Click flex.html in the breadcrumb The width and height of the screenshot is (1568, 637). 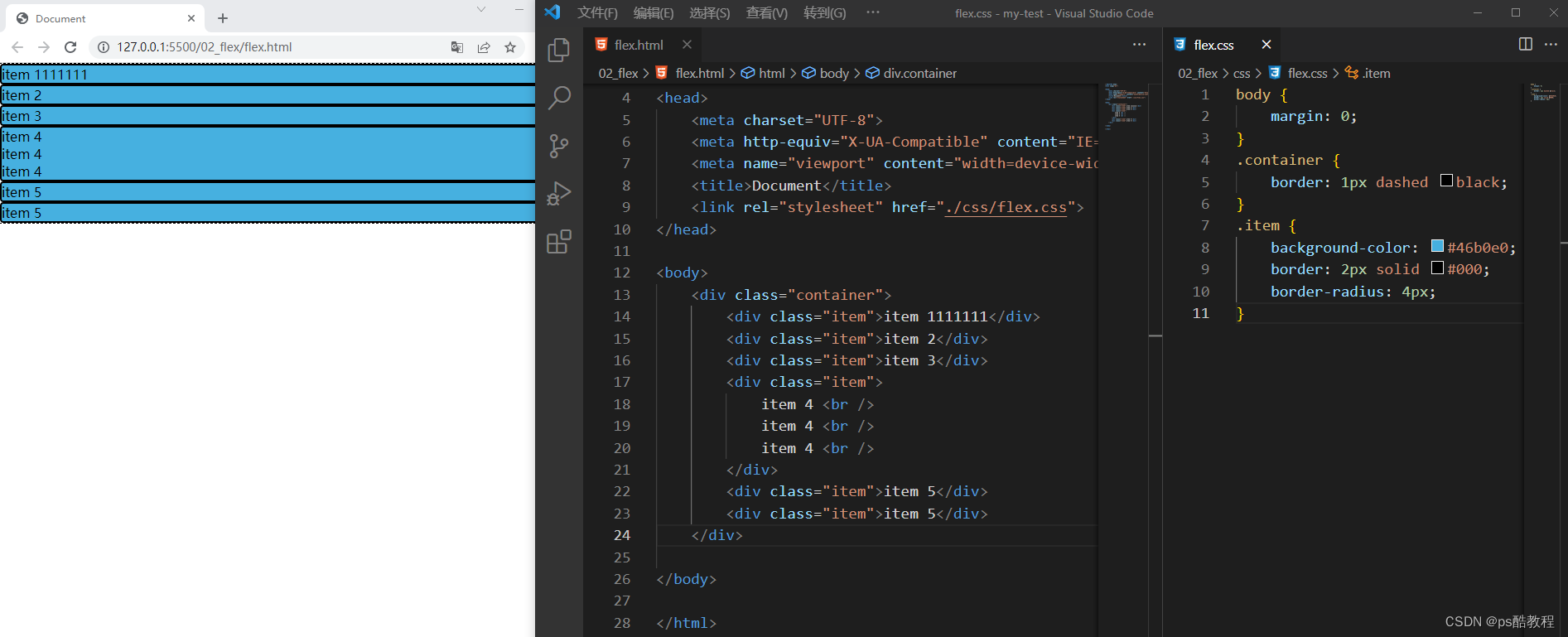click(x=699, y=73)
